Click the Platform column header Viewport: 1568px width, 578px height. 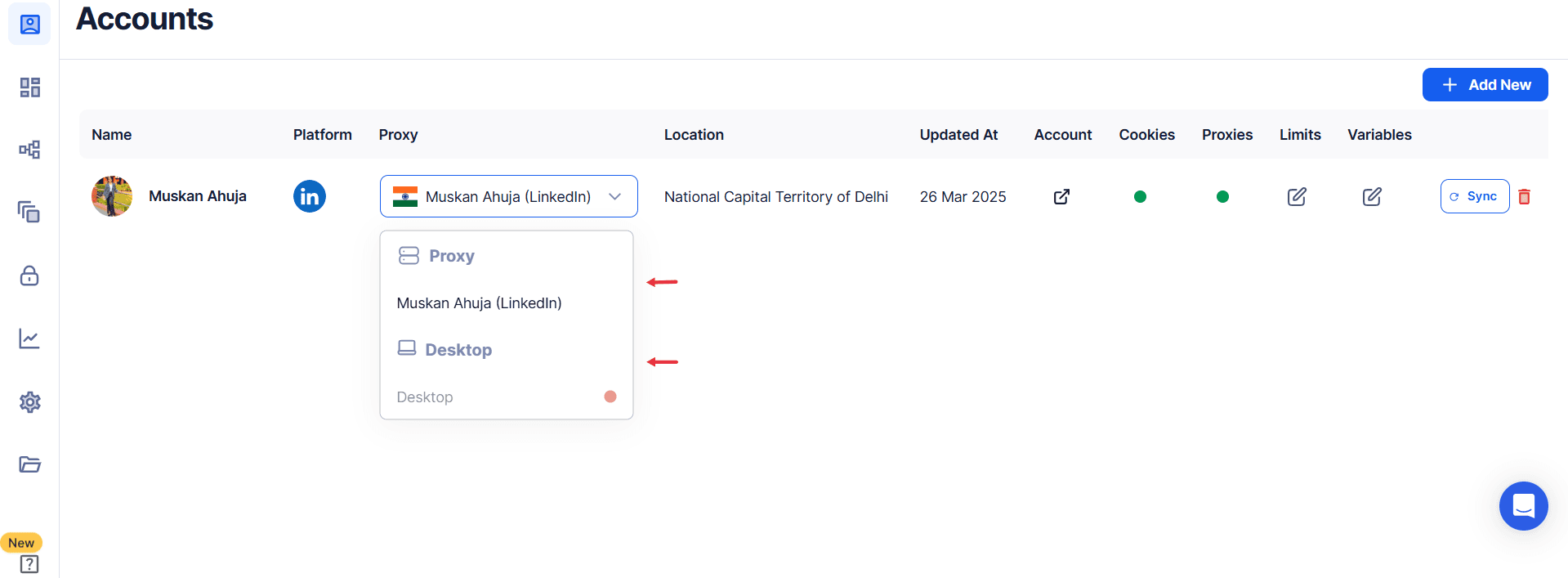pyautogui.click(x=323, y=135)
